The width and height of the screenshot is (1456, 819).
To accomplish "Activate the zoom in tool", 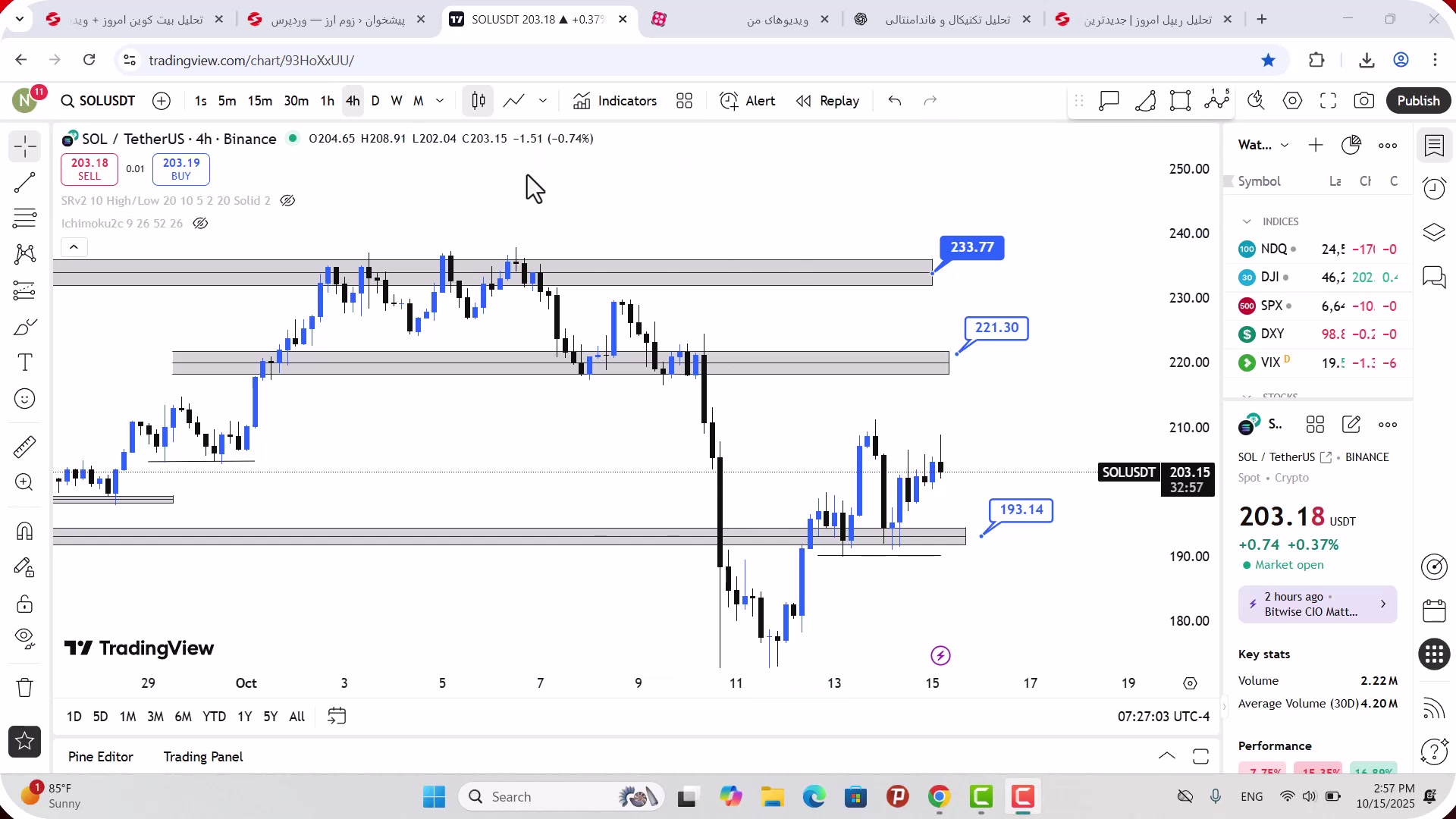I will 24,482.
